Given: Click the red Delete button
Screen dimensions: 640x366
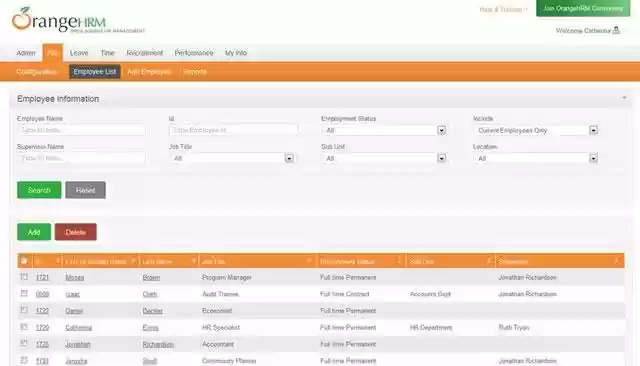Looking at the screenshot, I should point(76,232).
